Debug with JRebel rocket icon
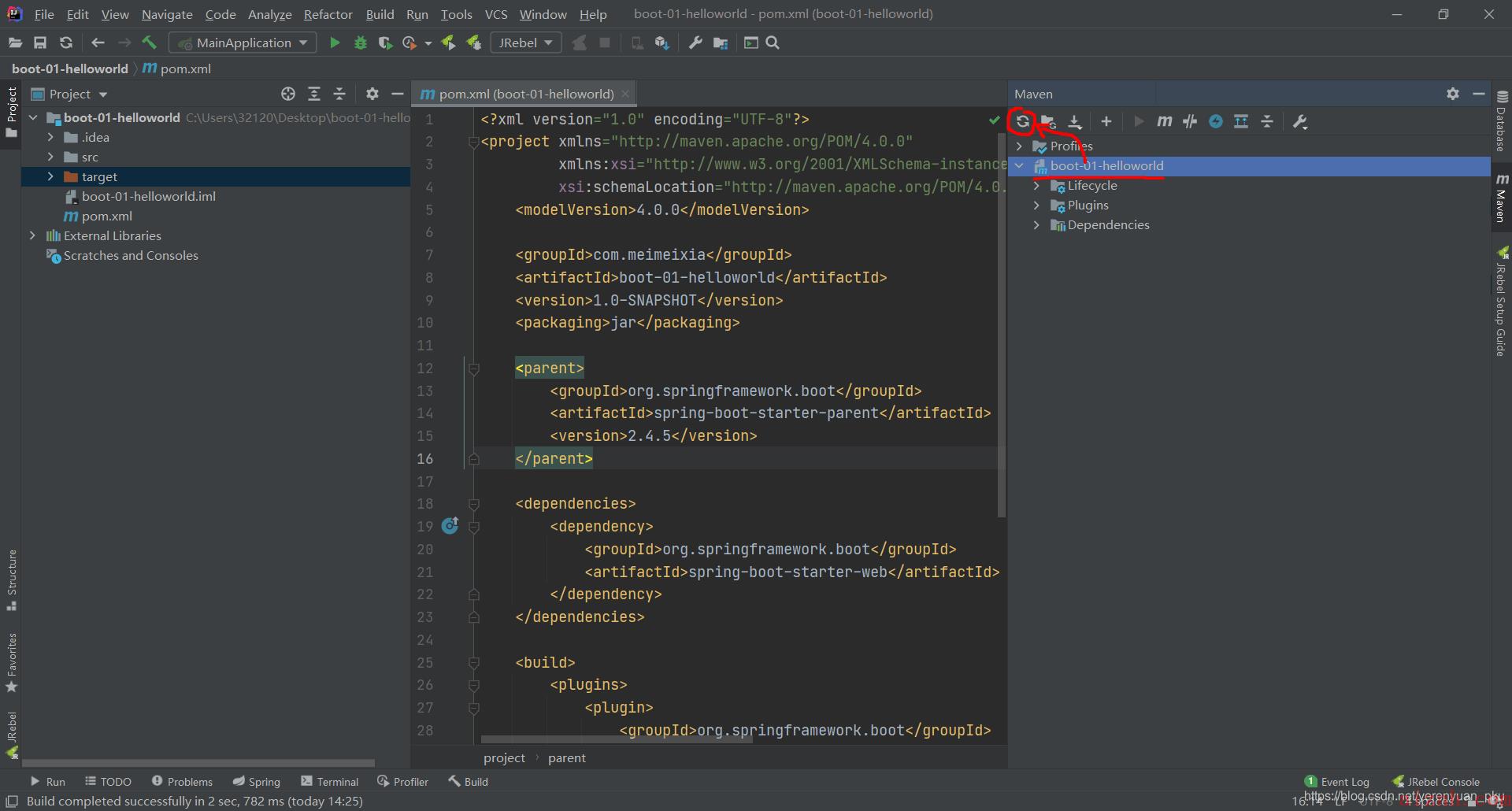 [x=474, y=43]
